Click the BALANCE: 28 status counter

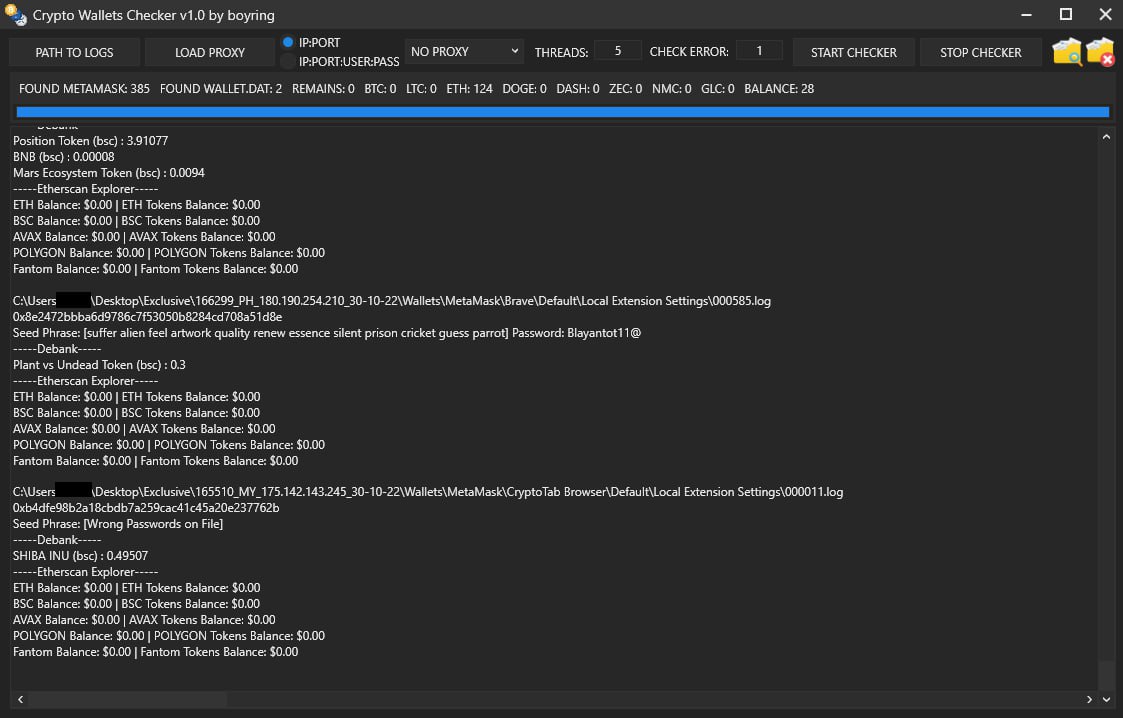coord(780,88)
